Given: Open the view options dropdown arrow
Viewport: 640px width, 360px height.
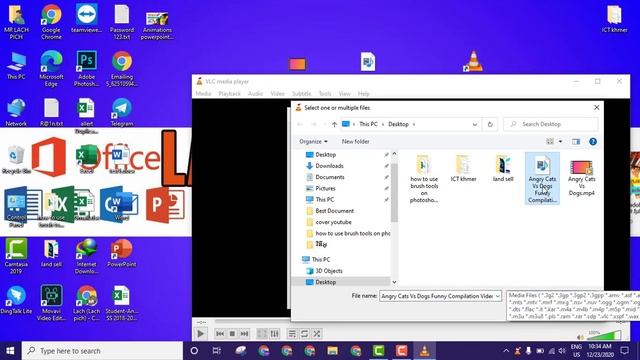Looking at the screenshot, I should (x=560, y=142).
